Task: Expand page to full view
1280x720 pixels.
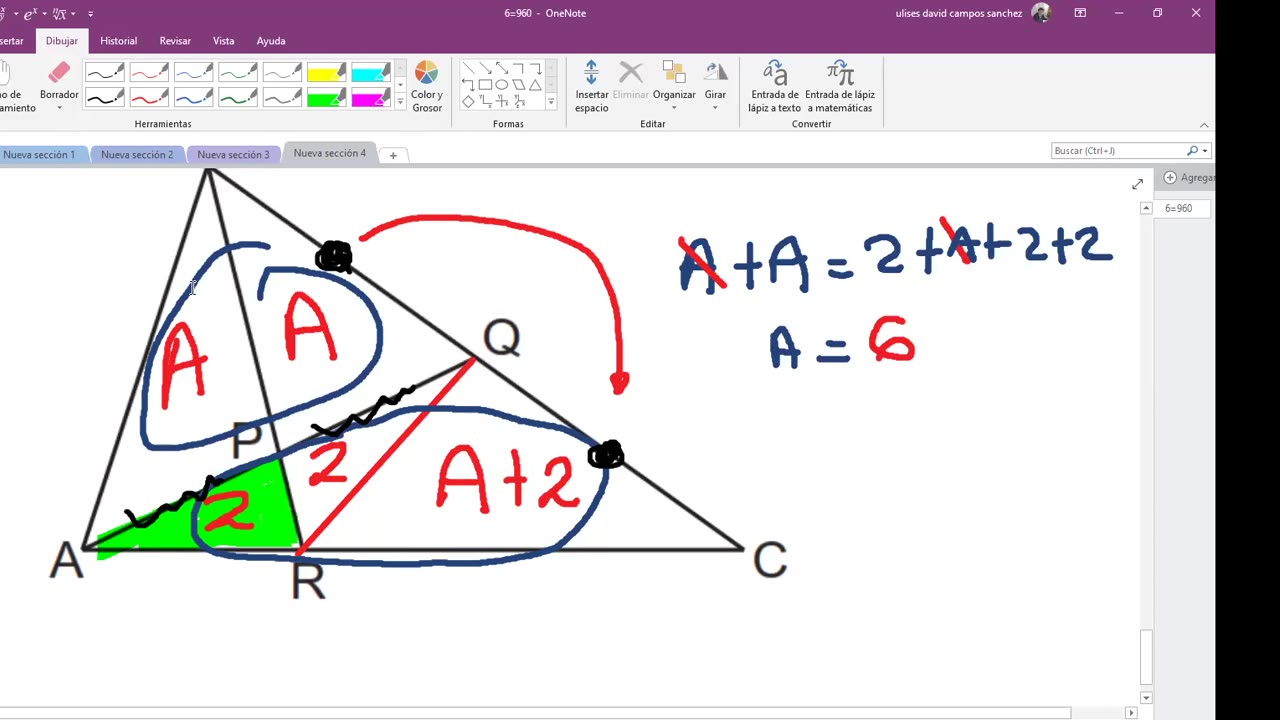Action: coord(1137,184)
